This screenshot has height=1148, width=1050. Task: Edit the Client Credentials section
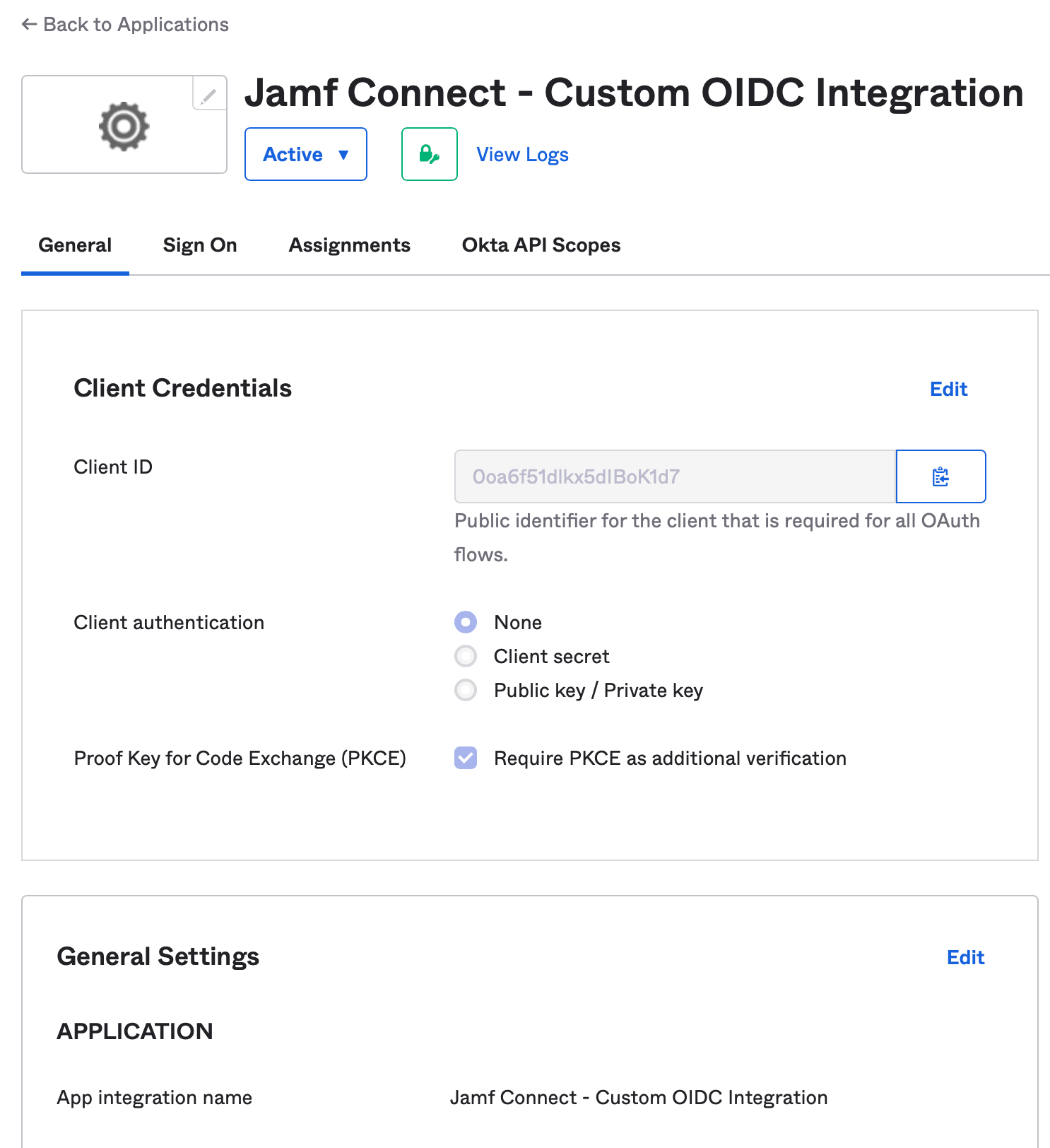(x=948, y=389)
